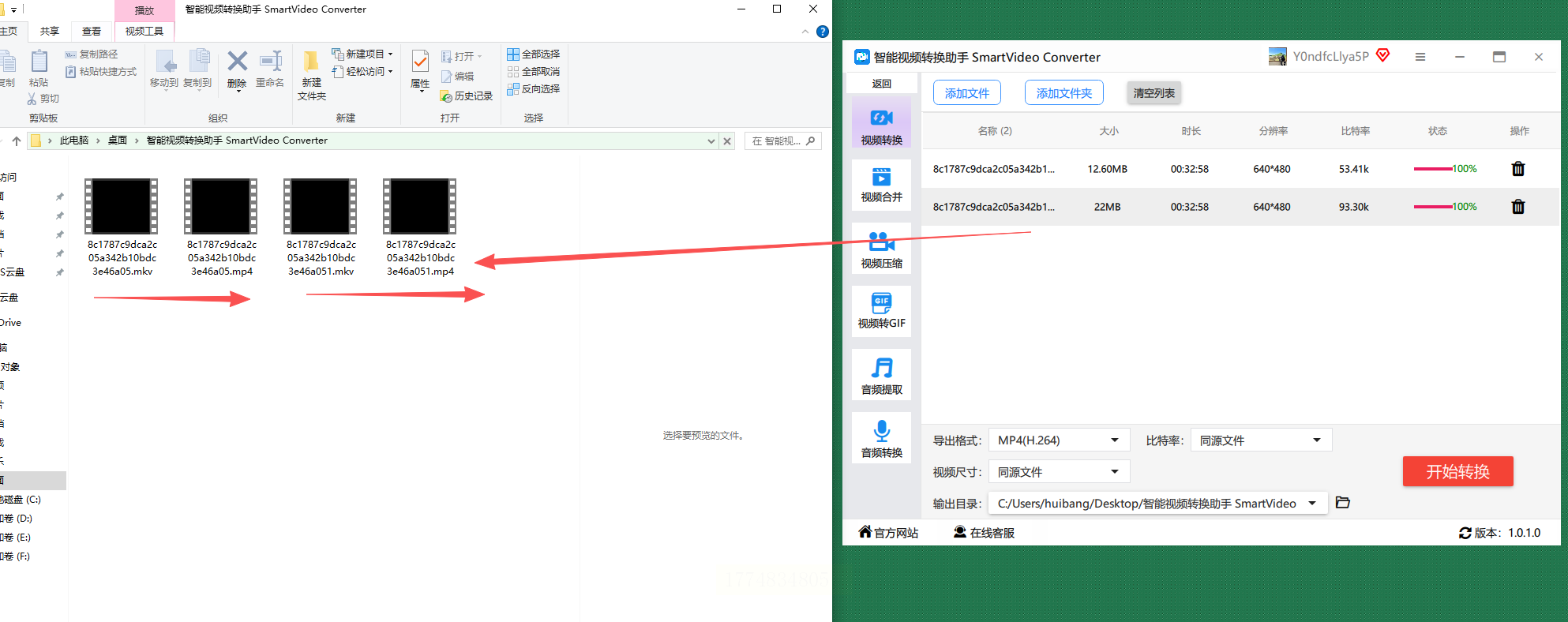This screenshot has width=1568, height=622.
Task: Open the Audio Convert (音频转换) module
Action: click(881, 439)
